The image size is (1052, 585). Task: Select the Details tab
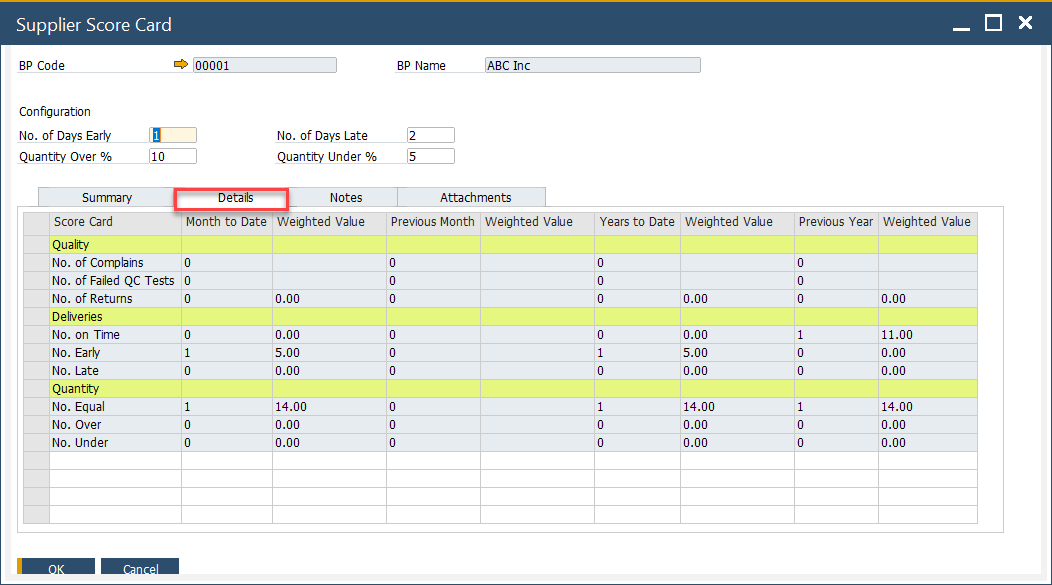pos(231,197)
